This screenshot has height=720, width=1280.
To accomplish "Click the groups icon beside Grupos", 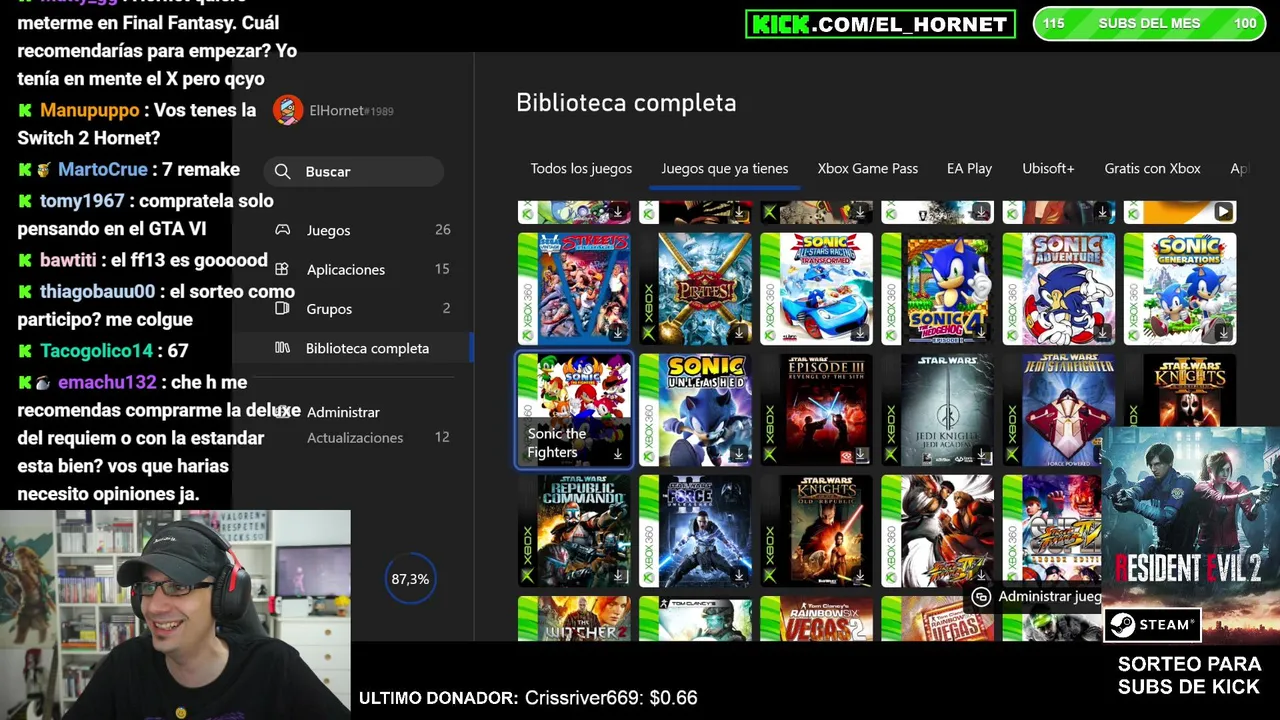I will 282,308.
